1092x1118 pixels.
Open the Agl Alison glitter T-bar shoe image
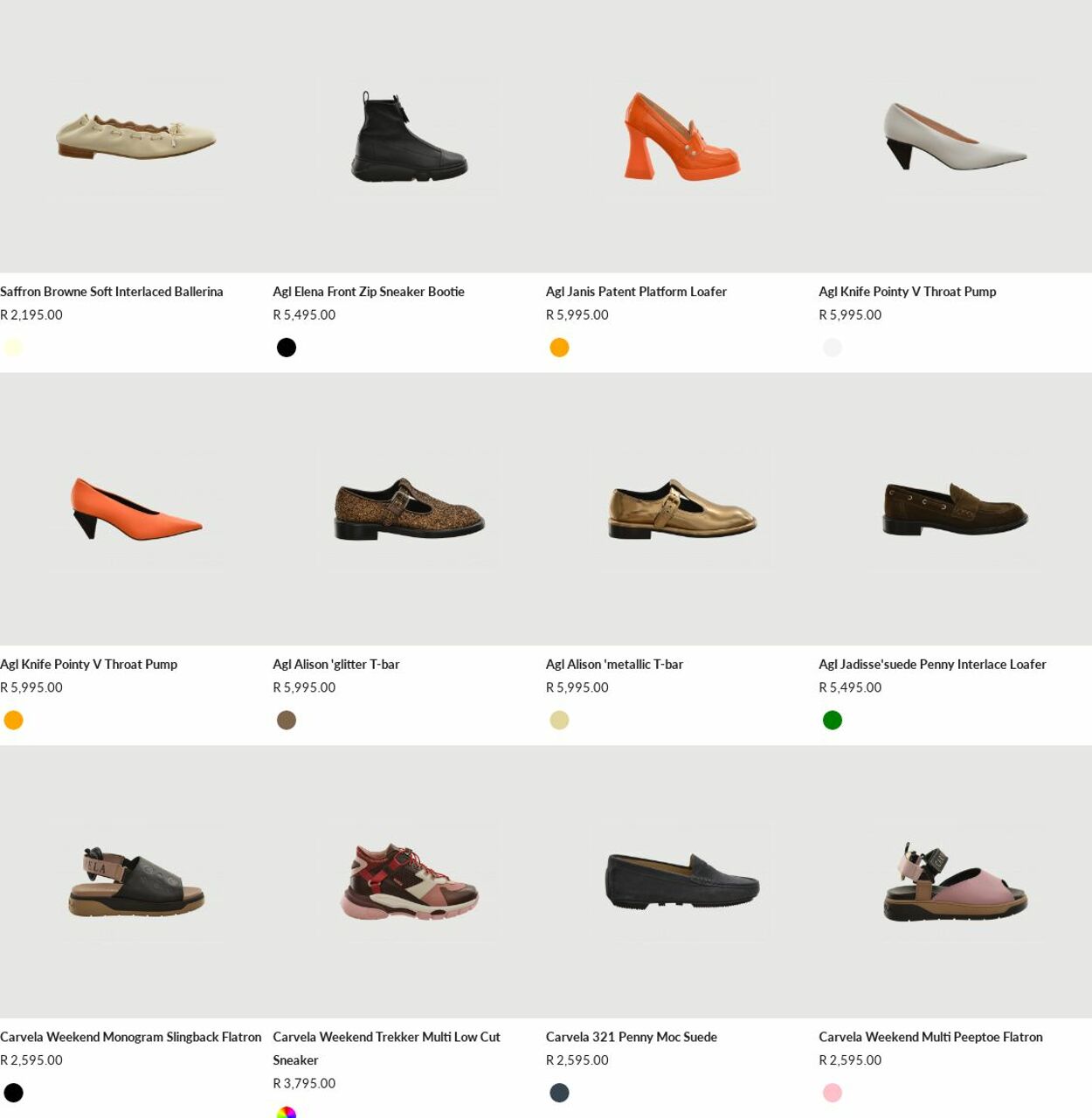pyautogui.click(x=409, y=509)
